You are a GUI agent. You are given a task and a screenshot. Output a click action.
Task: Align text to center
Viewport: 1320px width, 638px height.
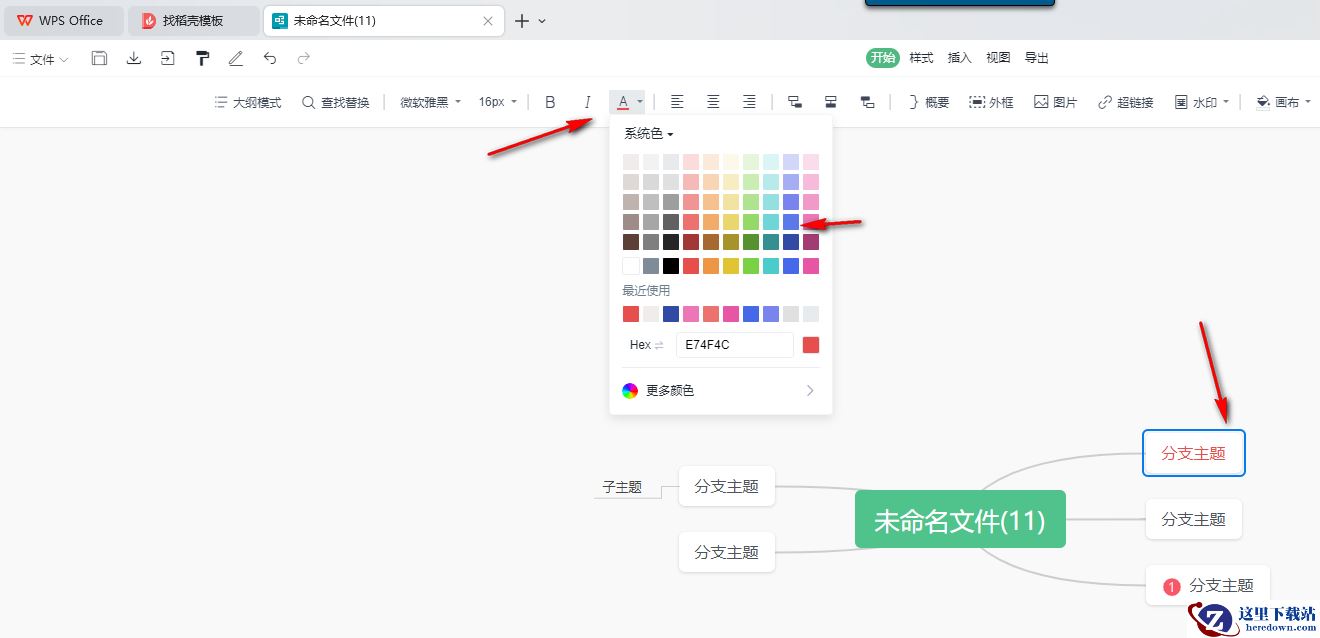click(x=713, y=102)
